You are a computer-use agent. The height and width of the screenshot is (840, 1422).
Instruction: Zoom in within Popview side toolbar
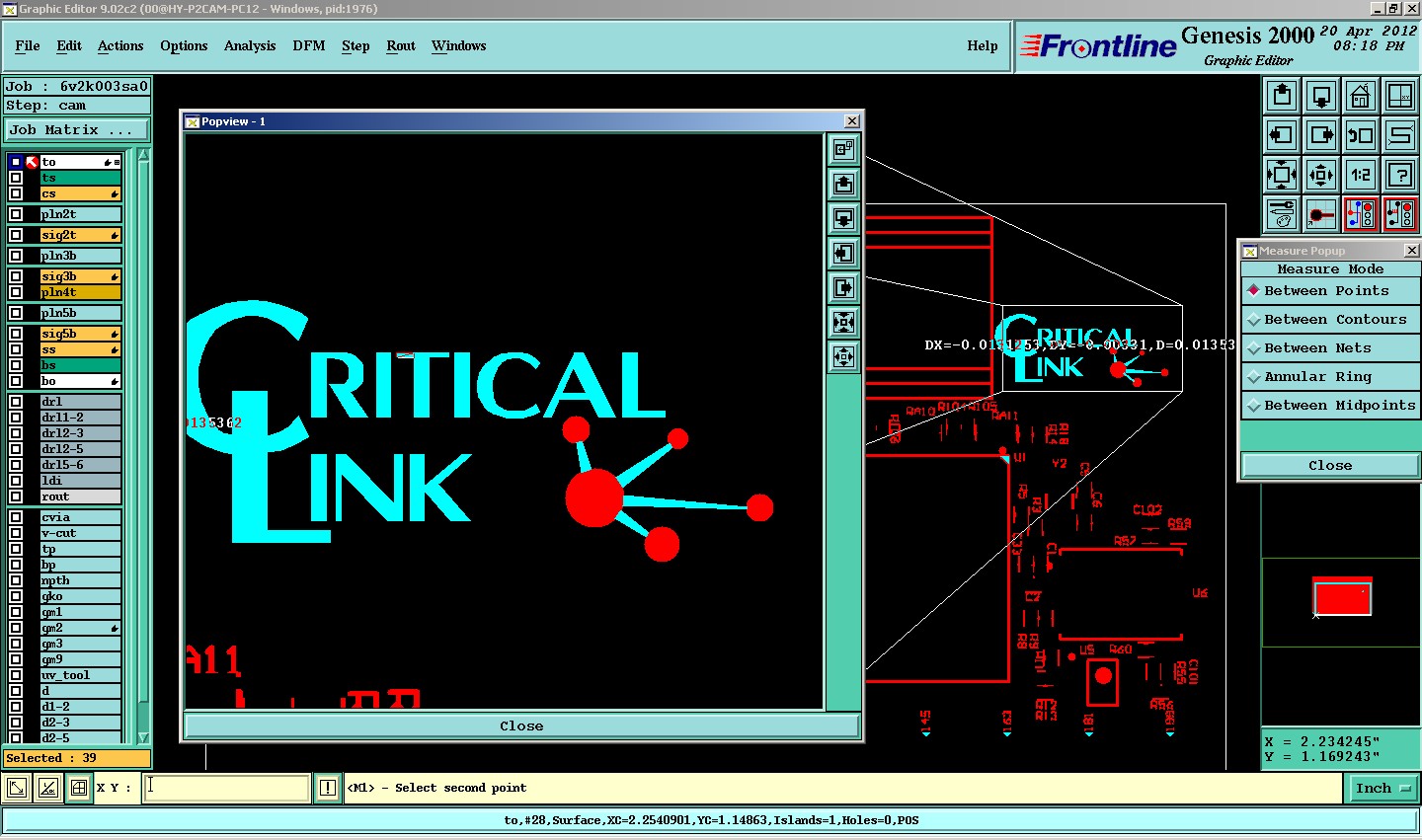[x=843, y=322]
